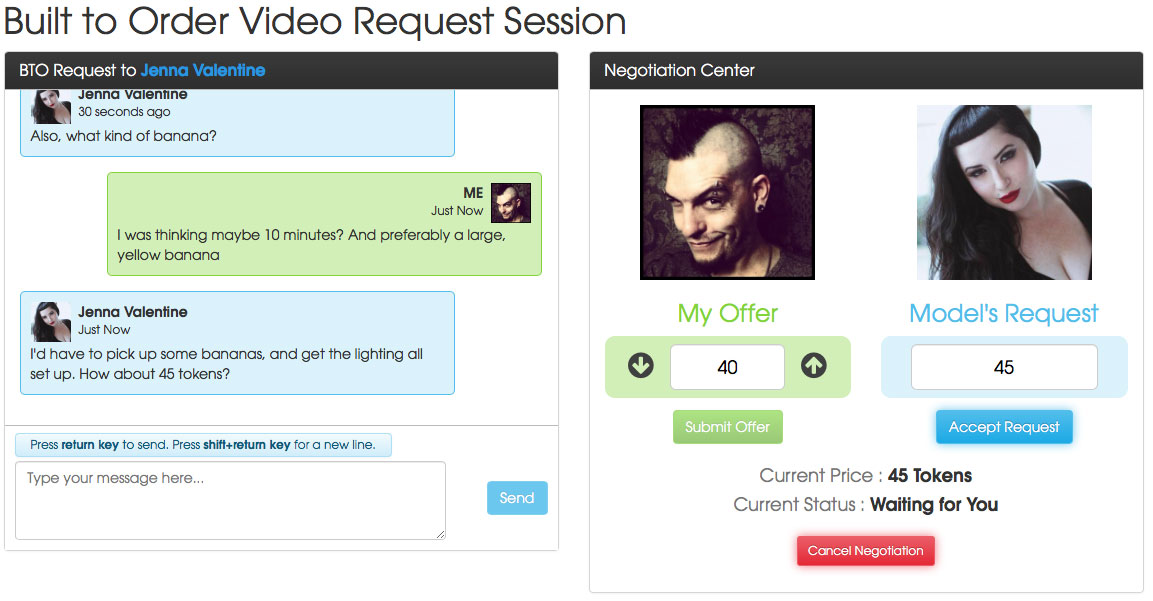Click the My Offer heading
Viewport: 1153px width, 601px height.
coord(727,313)
